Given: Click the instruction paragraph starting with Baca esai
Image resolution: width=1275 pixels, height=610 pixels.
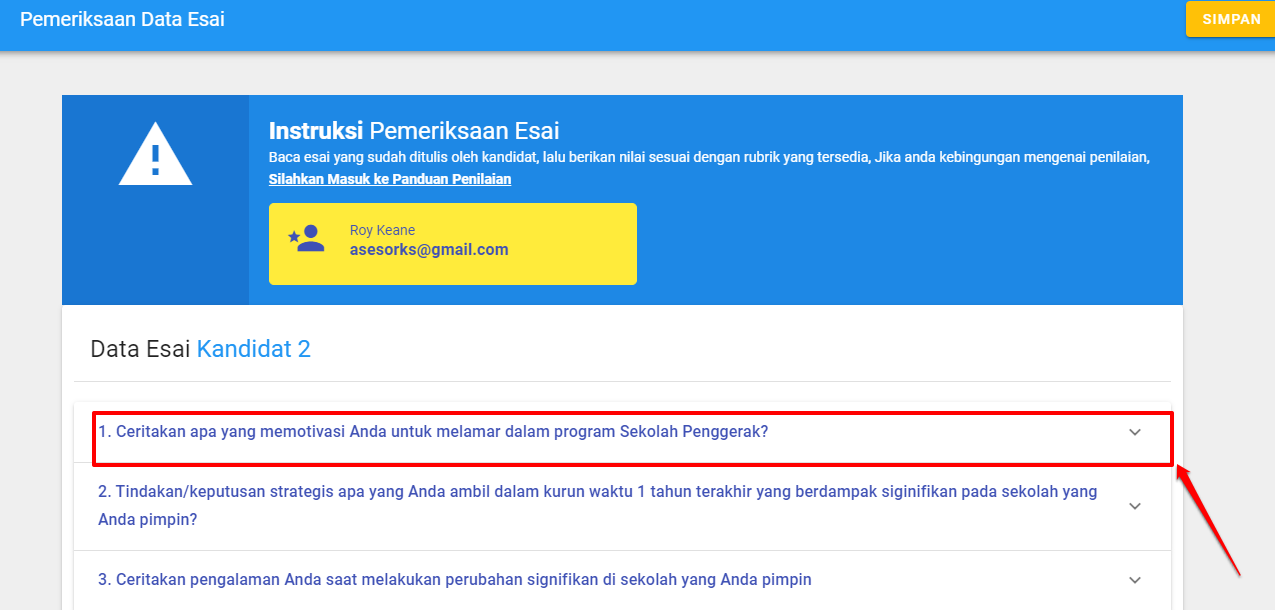Looking at the screenshot, I should pos(709,158).
